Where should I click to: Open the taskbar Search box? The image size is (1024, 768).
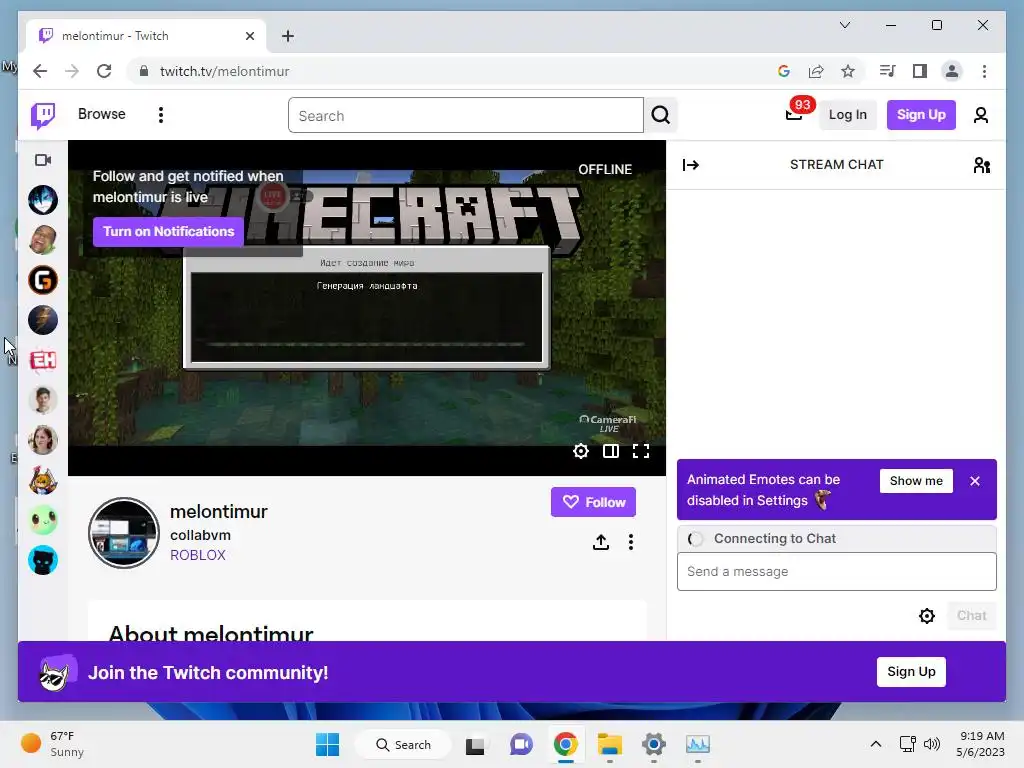click(403, 744)
